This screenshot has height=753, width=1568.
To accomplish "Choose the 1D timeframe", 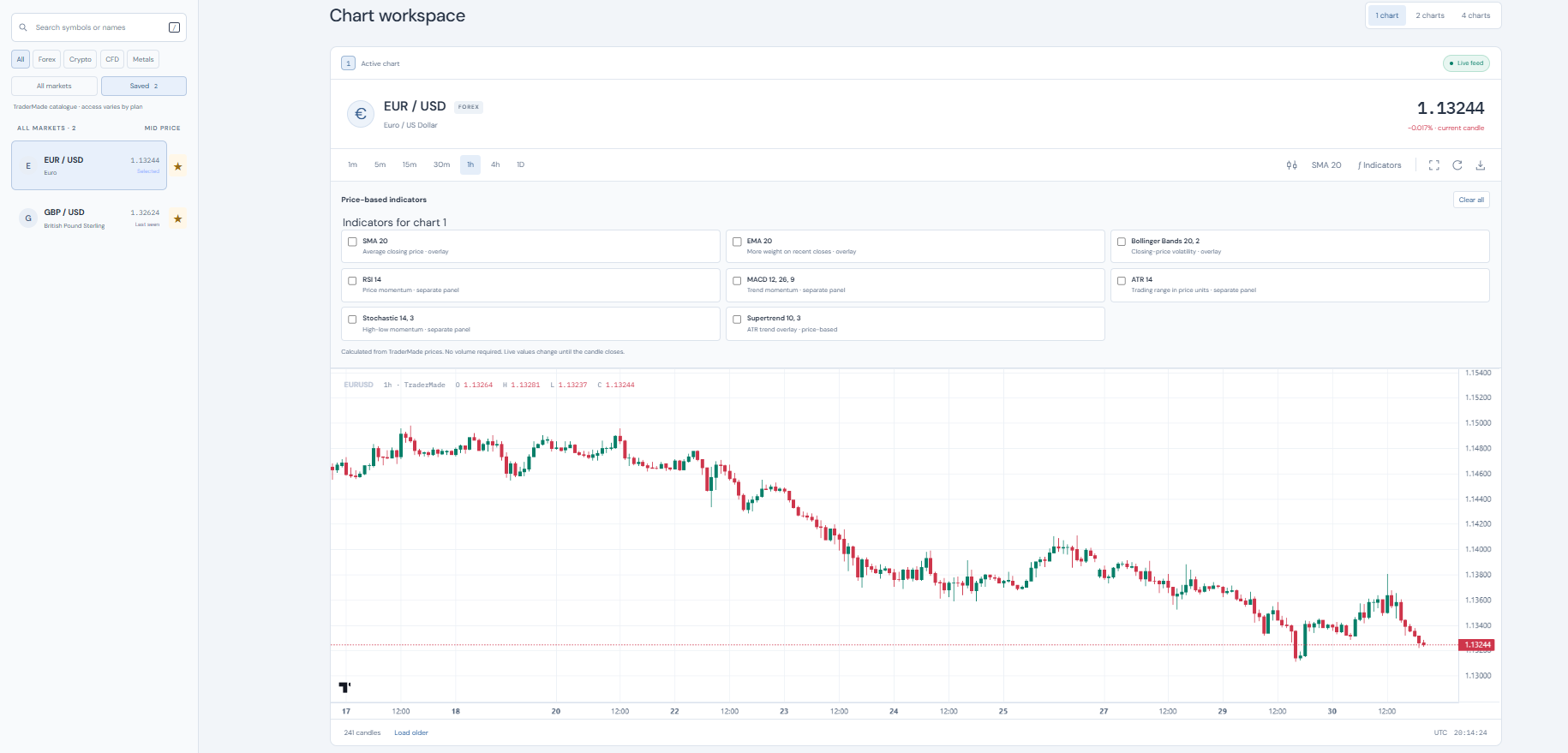I will coord(520,164).
